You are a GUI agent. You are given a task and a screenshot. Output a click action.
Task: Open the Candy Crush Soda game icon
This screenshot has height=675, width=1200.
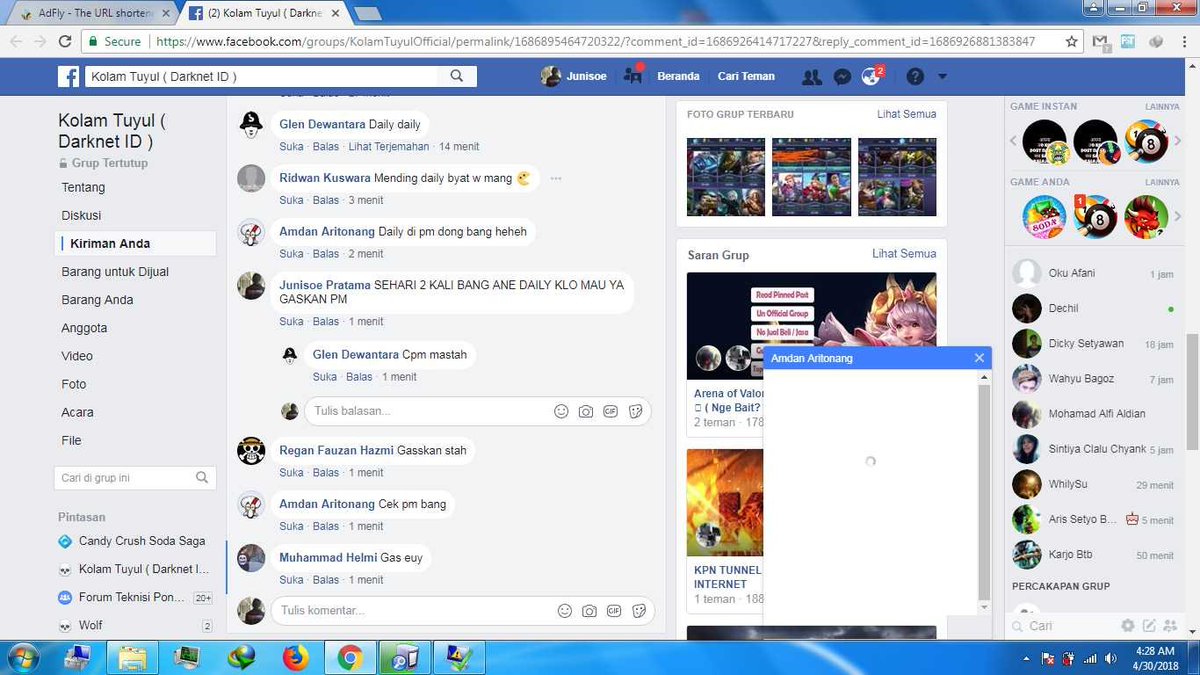click(1043, 216)
